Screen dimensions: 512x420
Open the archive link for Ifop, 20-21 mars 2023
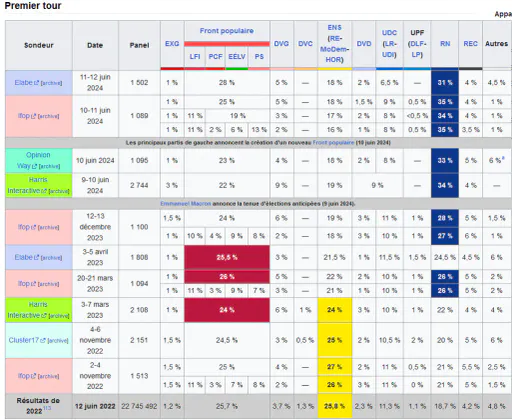[48, 284]
